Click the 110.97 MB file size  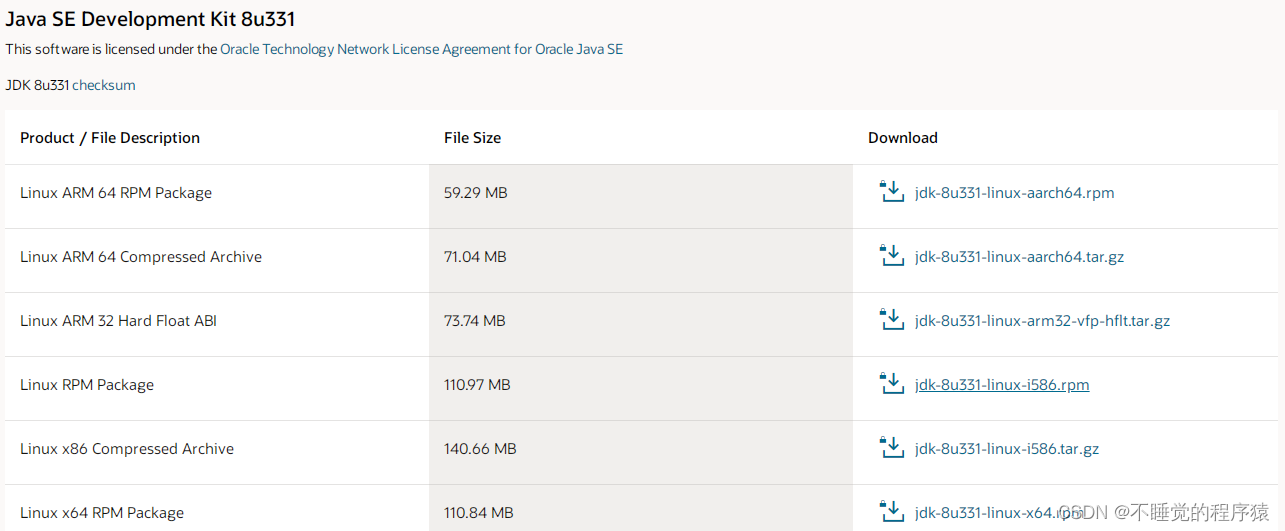477,385
